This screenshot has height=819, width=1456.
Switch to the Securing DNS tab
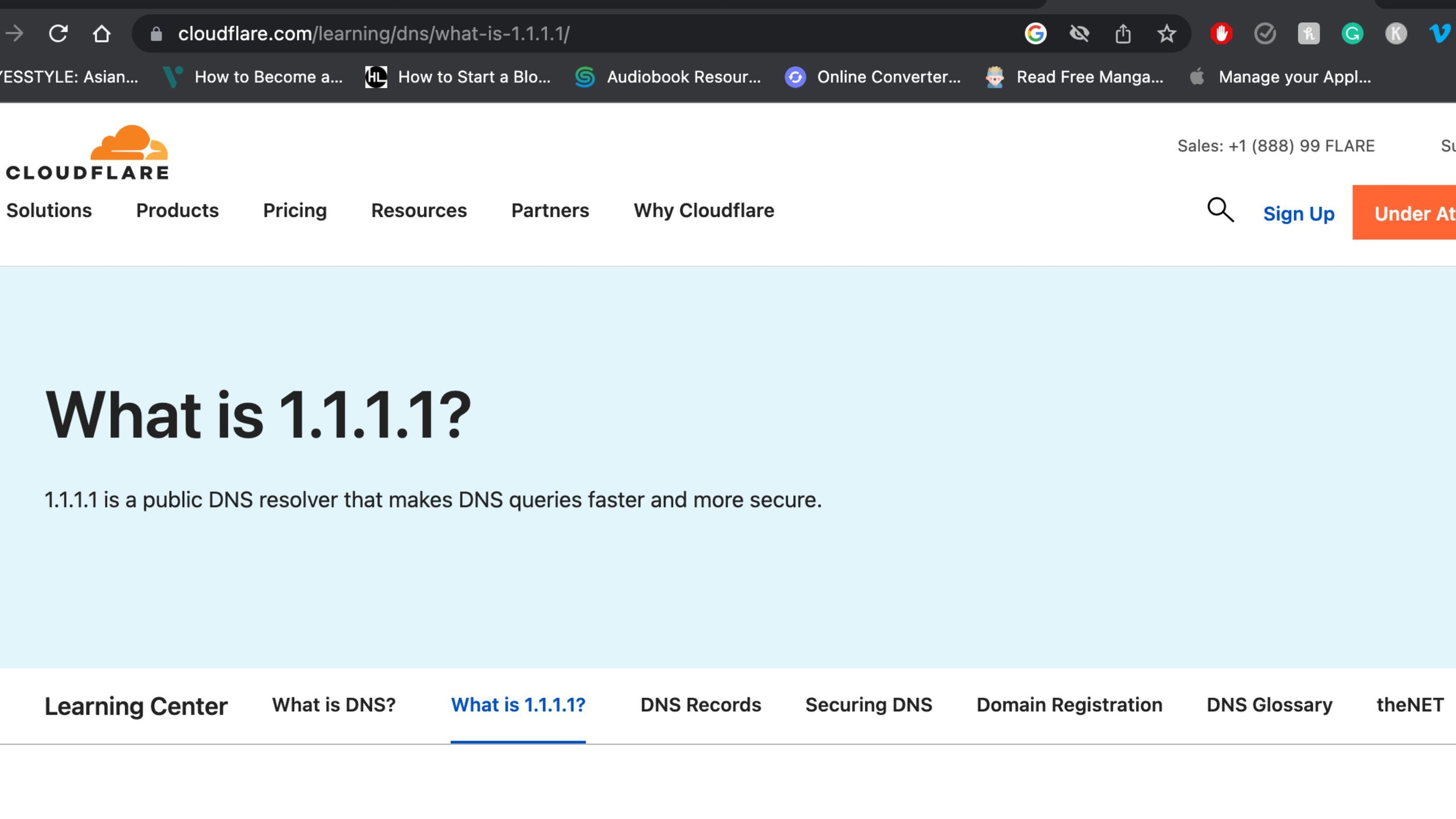tap(868, 705)
